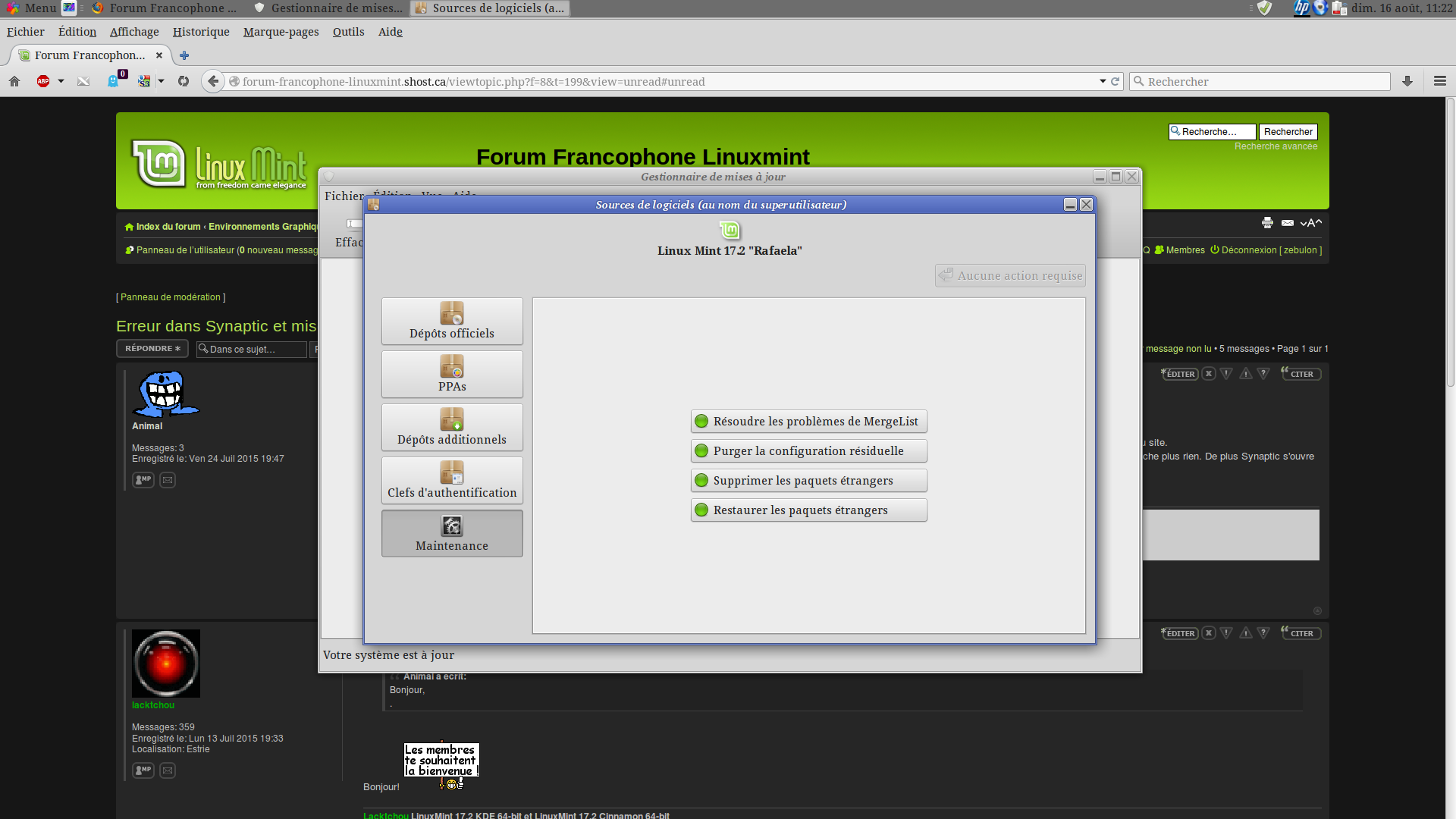Open the clock showing dim. 16 août

point(1402,8)
